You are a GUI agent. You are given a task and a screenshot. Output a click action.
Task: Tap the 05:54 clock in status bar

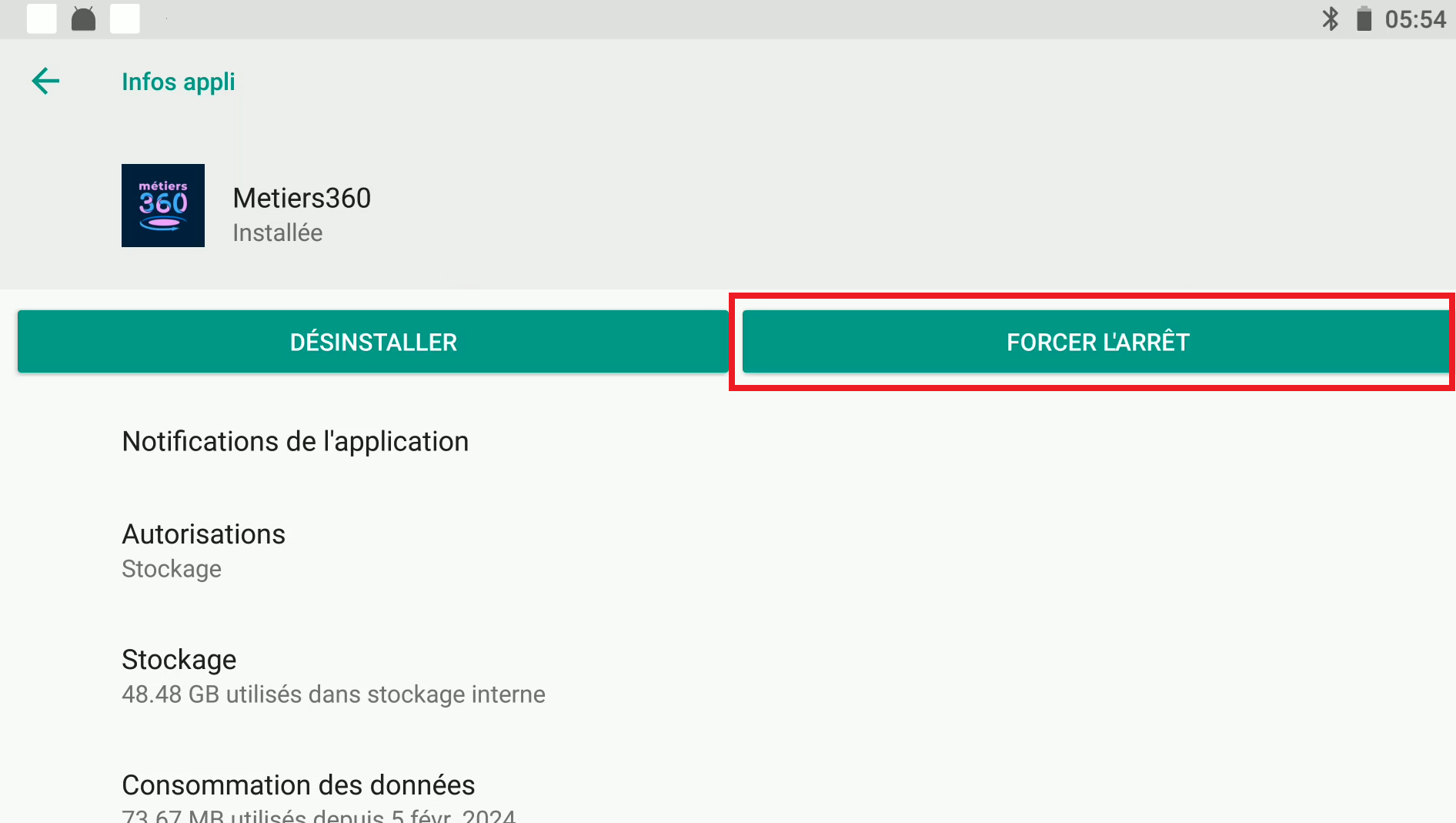(x=1415, y=19)
